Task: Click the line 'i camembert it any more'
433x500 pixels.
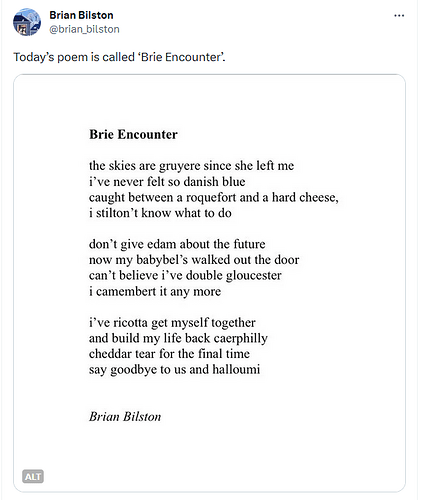Action: coord(155,291)
